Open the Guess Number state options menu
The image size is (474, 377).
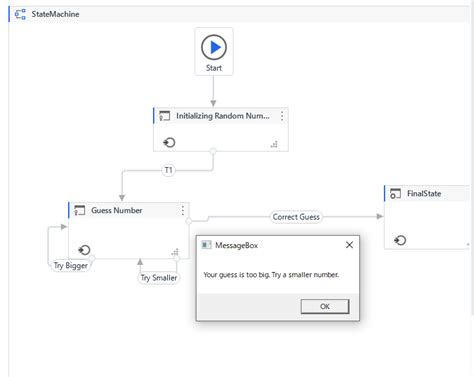pos(183,210)
